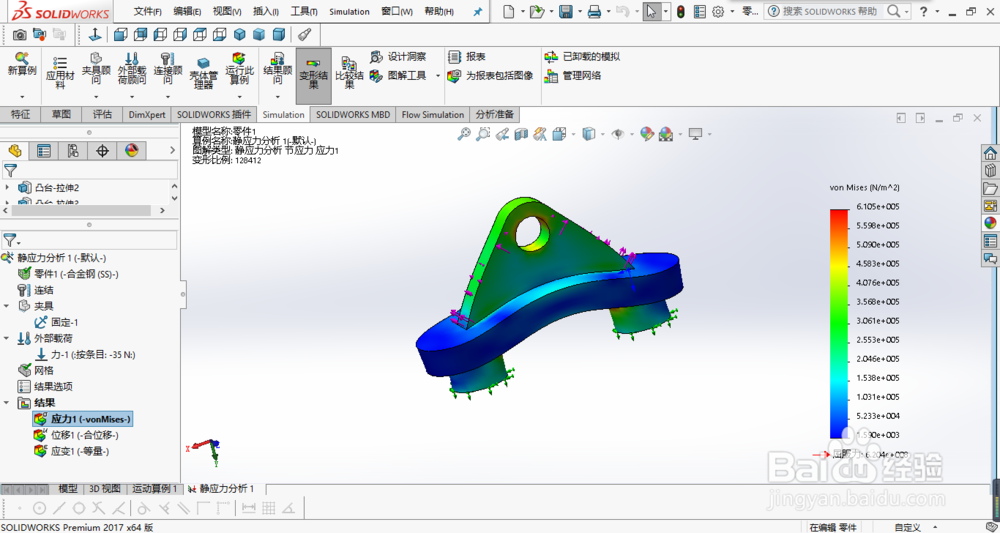Run this study (运行此算例)
This screenshot has width=1000, height=533.
pyautogui.click(x=239, y=68)
